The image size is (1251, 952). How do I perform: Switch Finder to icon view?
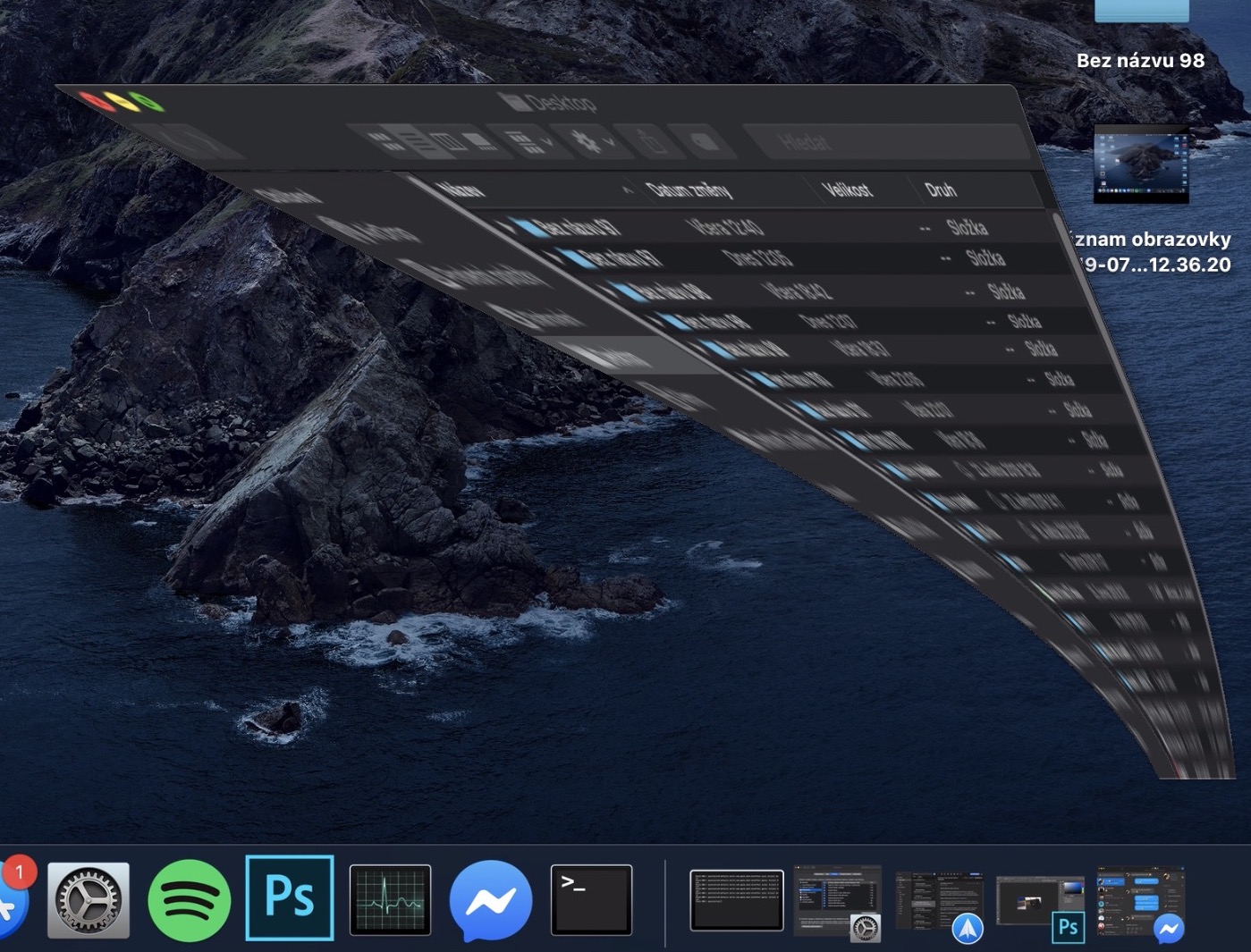[386, 141]
